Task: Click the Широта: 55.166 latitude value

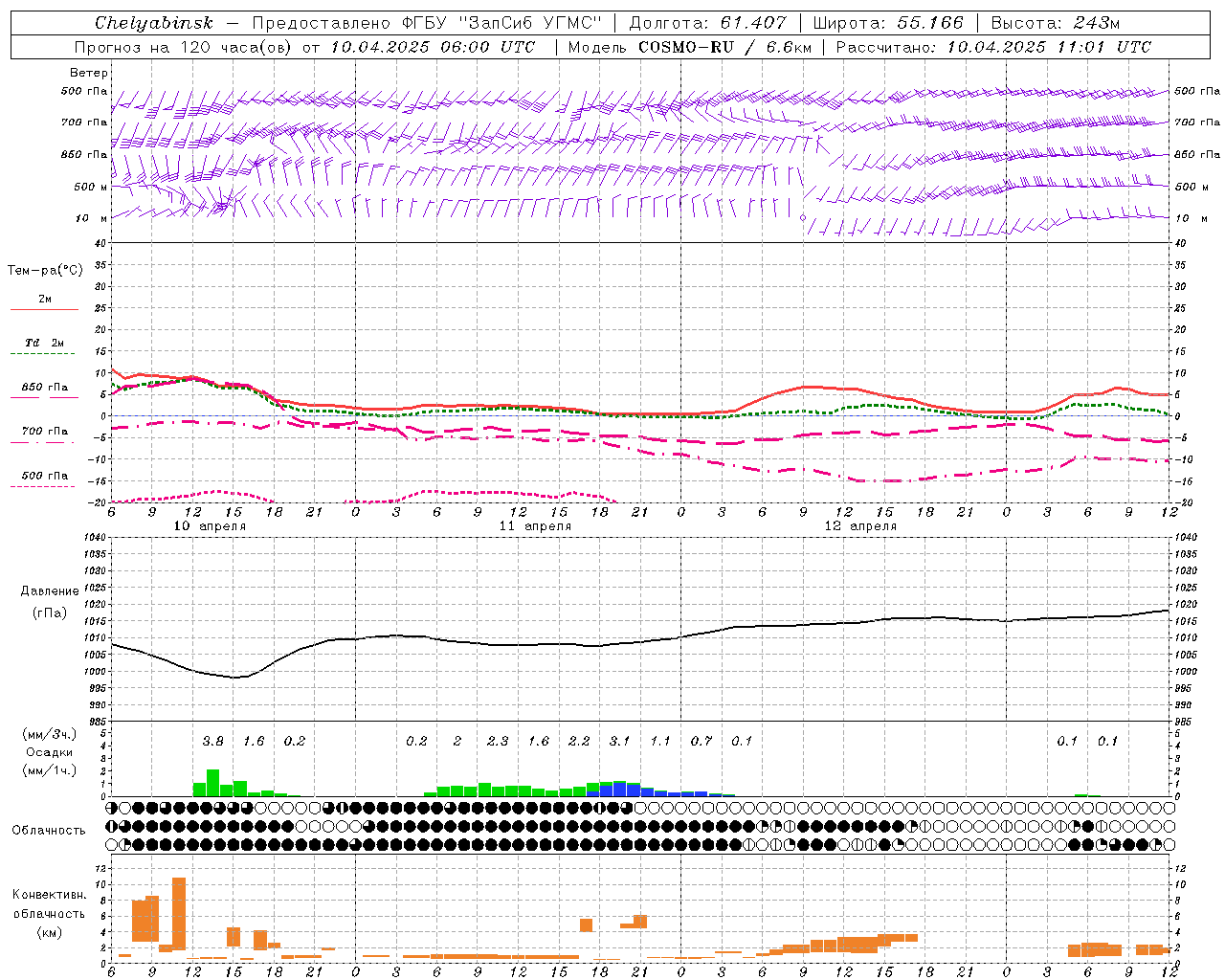Action: [887, 23]
